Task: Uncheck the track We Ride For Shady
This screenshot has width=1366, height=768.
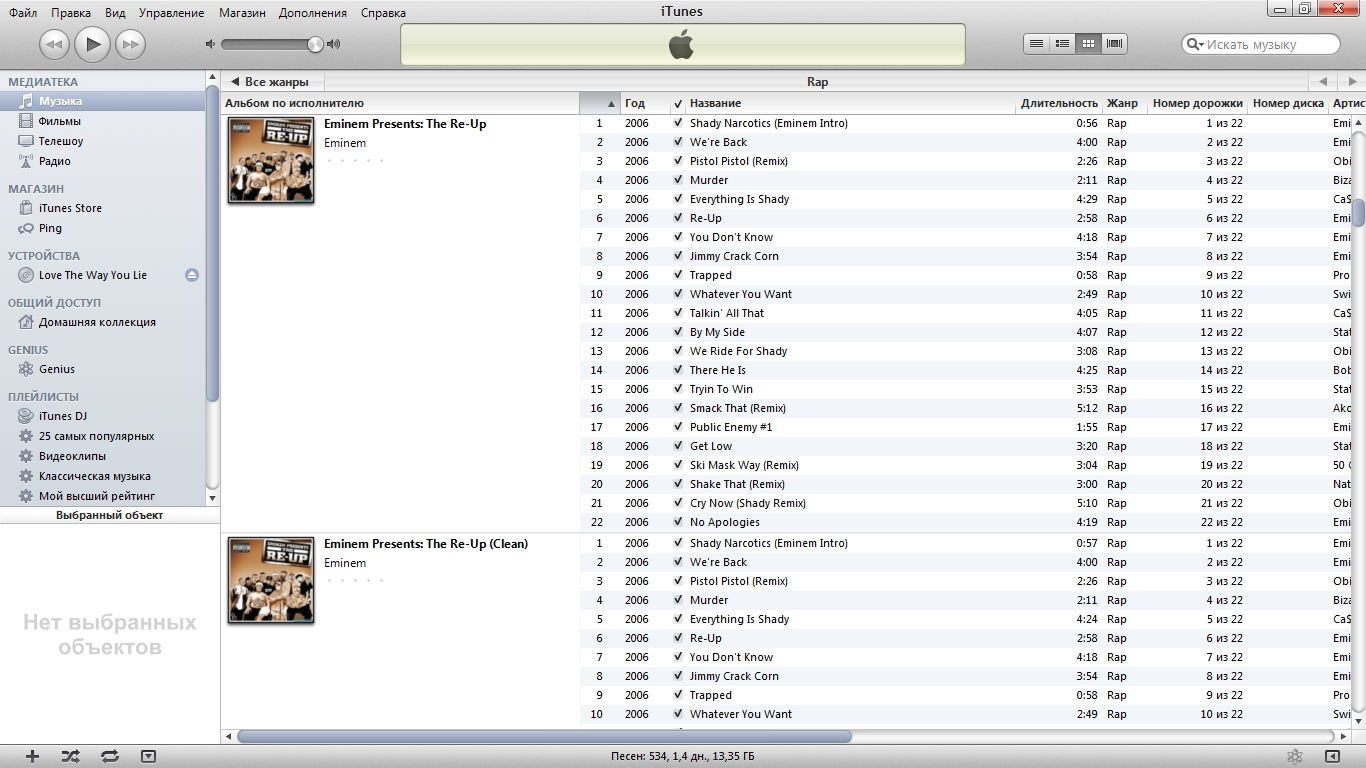Action: [x=678, y=351]
